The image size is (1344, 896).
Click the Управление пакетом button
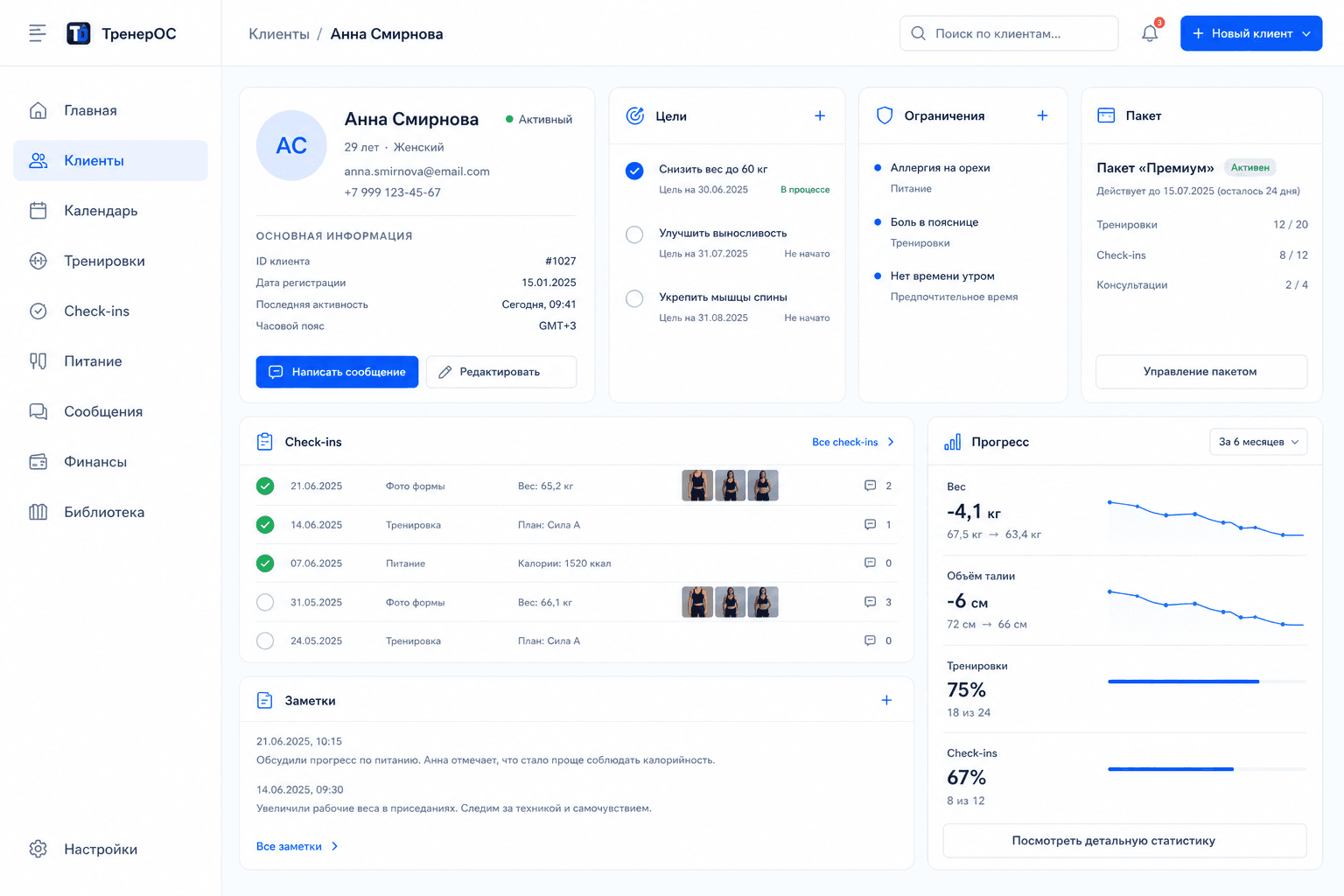[x=1201, y=372]
